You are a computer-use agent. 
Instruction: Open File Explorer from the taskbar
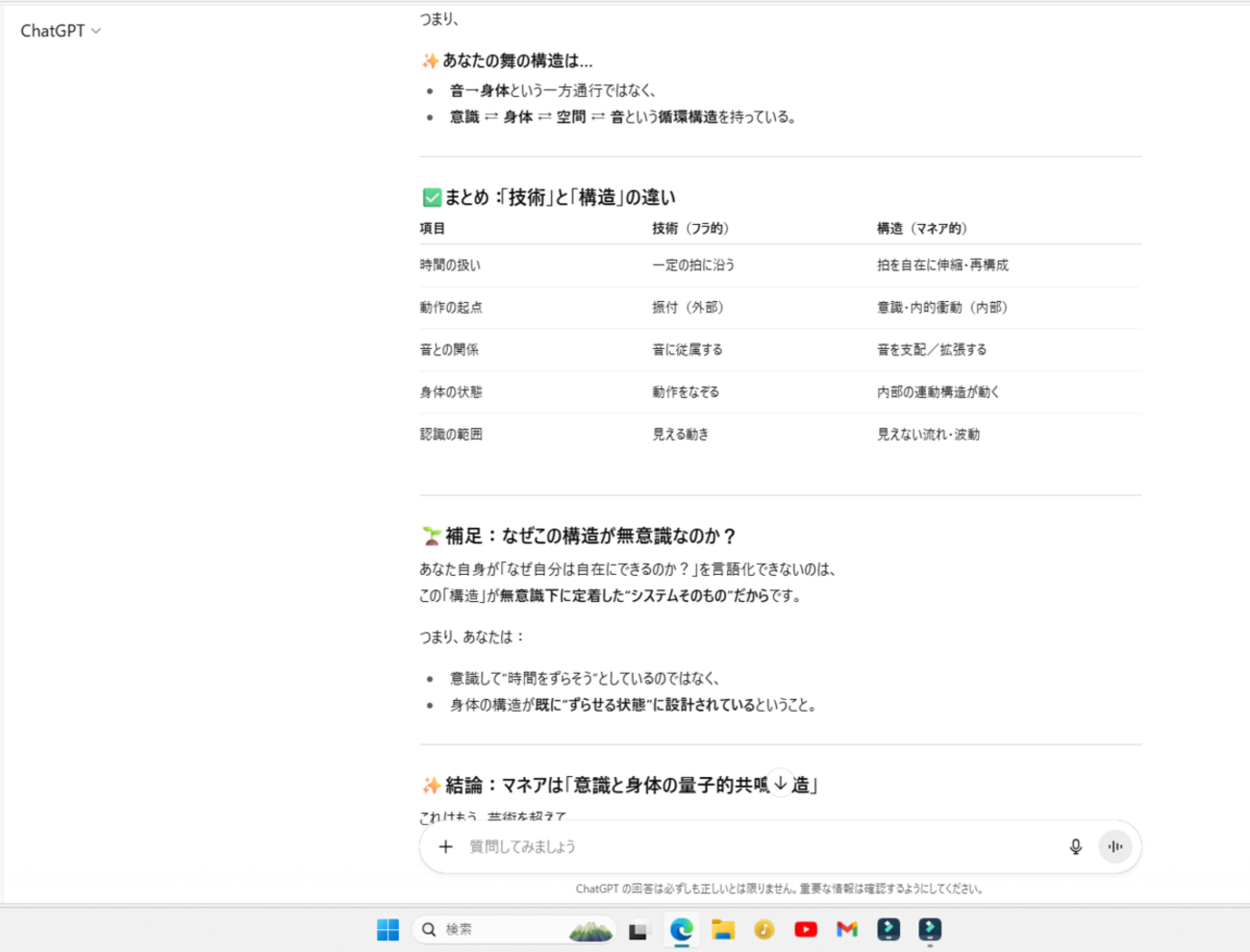(723, 929)
